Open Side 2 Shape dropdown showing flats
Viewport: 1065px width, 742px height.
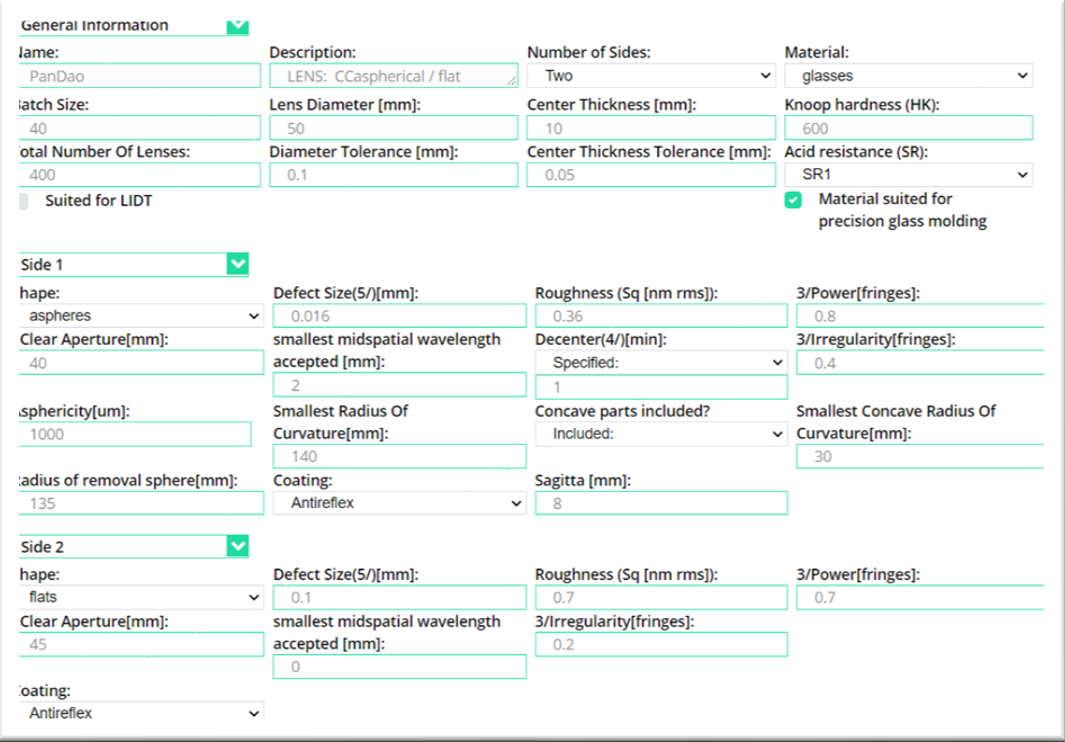coord(141,597)
